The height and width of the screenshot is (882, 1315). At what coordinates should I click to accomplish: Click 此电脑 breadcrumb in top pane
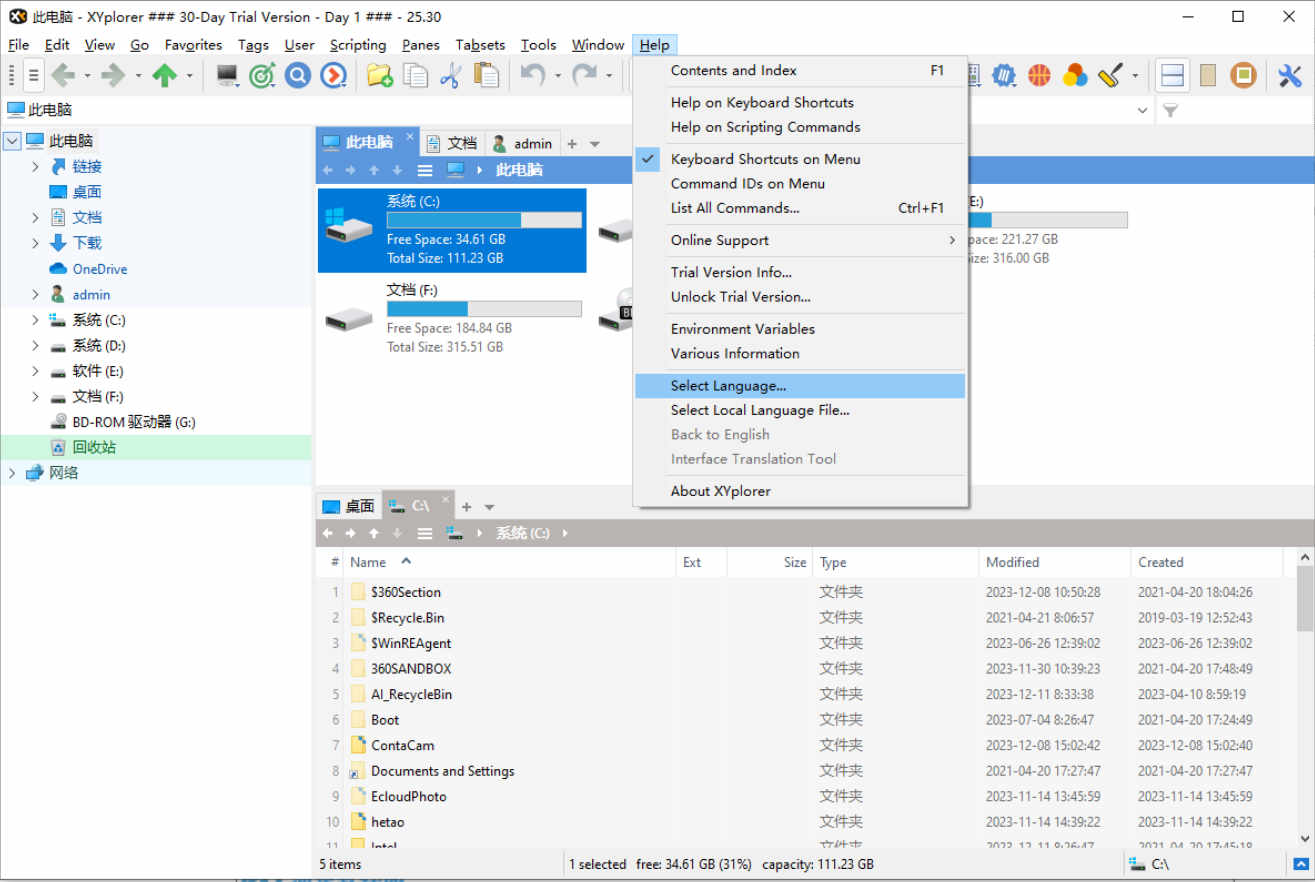(x=519, y=170)
